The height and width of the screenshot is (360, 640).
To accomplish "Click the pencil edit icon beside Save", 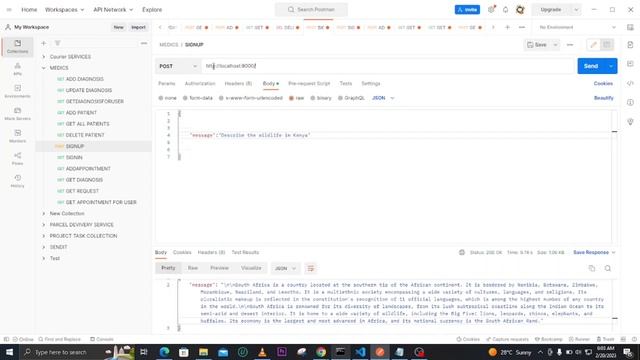I will click(593, 44).
